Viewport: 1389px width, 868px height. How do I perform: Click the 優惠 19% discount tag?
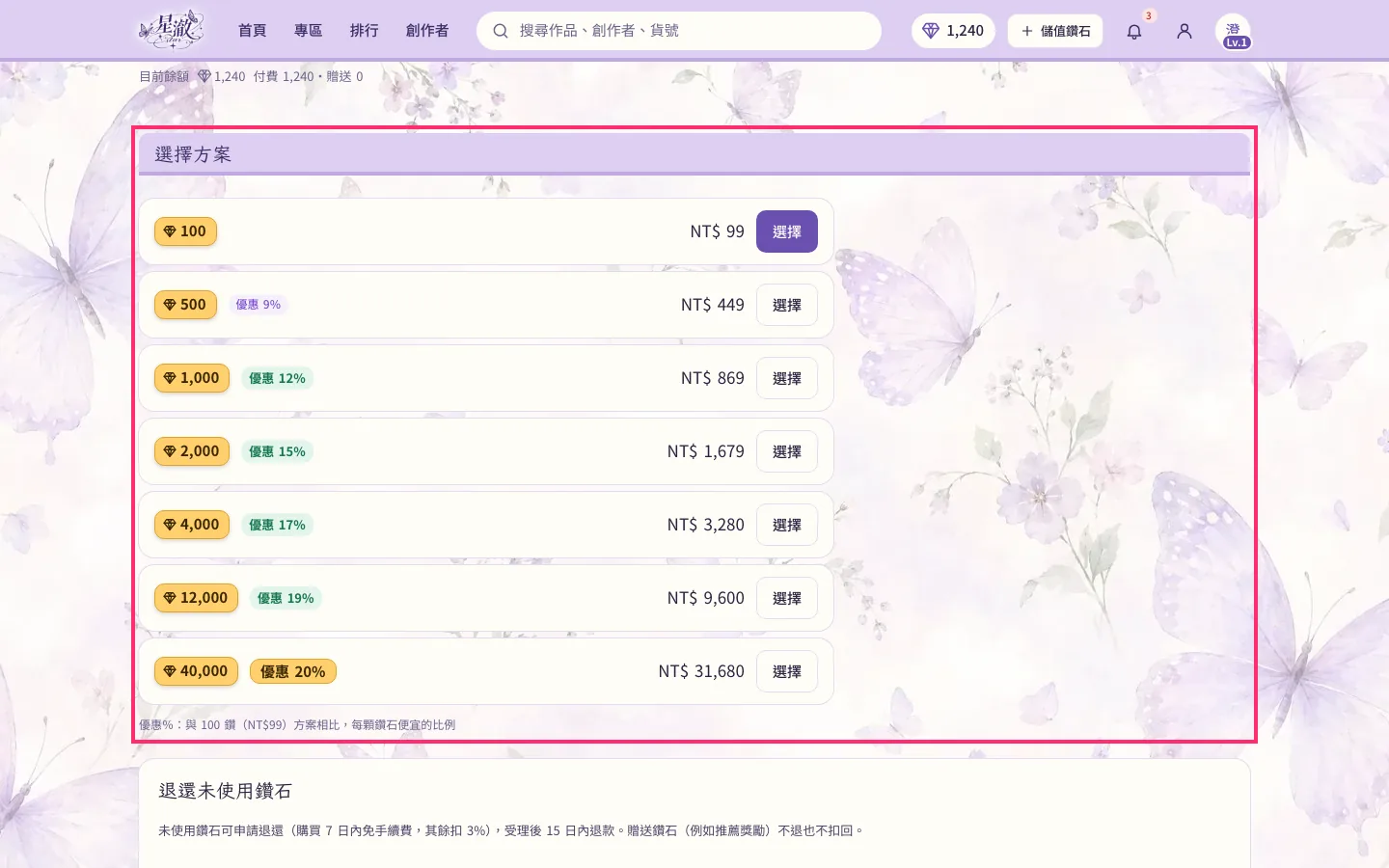[x=286, y=598]
